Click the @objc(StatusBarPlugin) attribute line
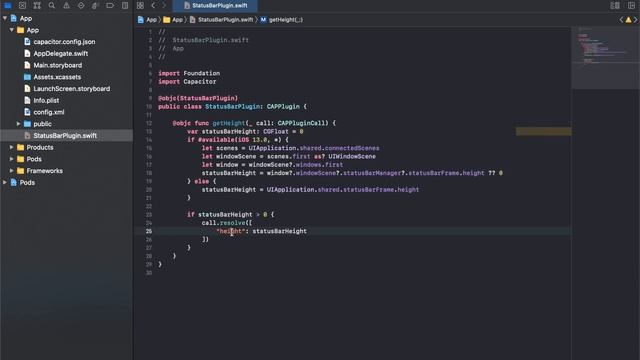The width and height of the screenshot is (640, 360). point(198,98)
